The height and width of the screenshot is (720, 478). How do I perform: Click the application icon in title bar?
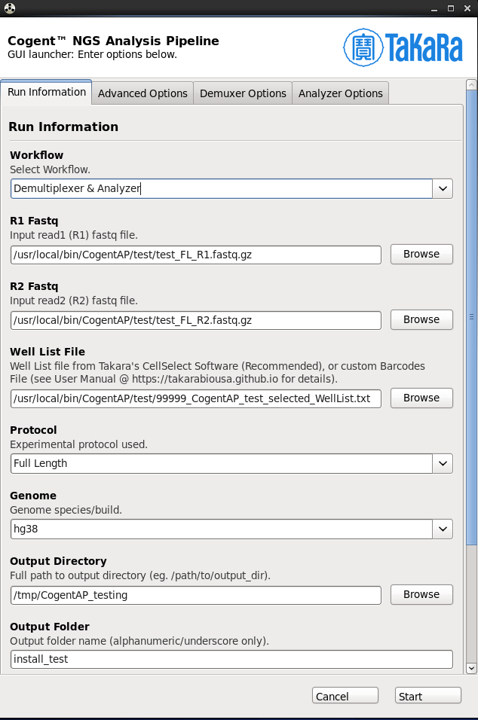pyautogui.click(x=9, y=8)
